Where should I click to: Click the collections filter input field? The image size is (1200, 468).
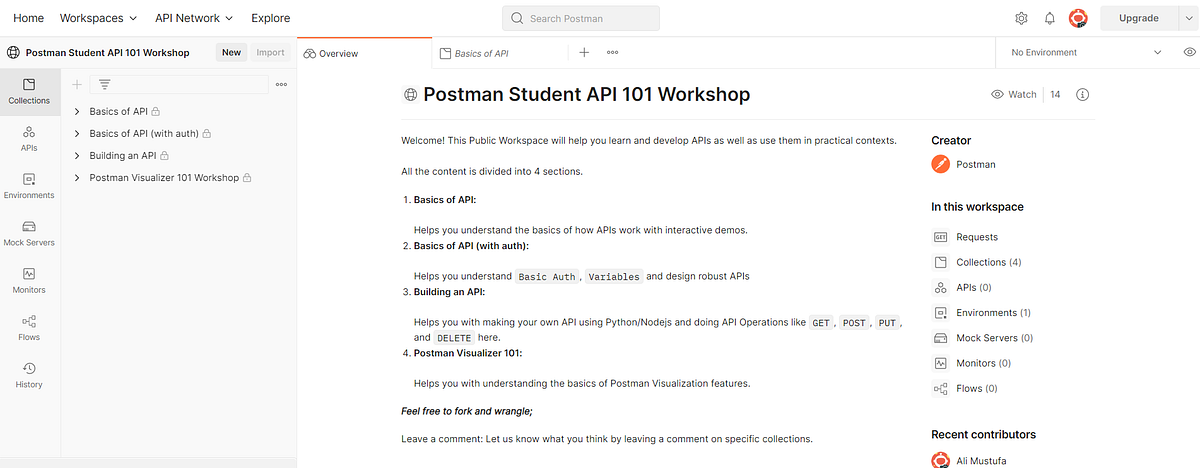point(179,84)
